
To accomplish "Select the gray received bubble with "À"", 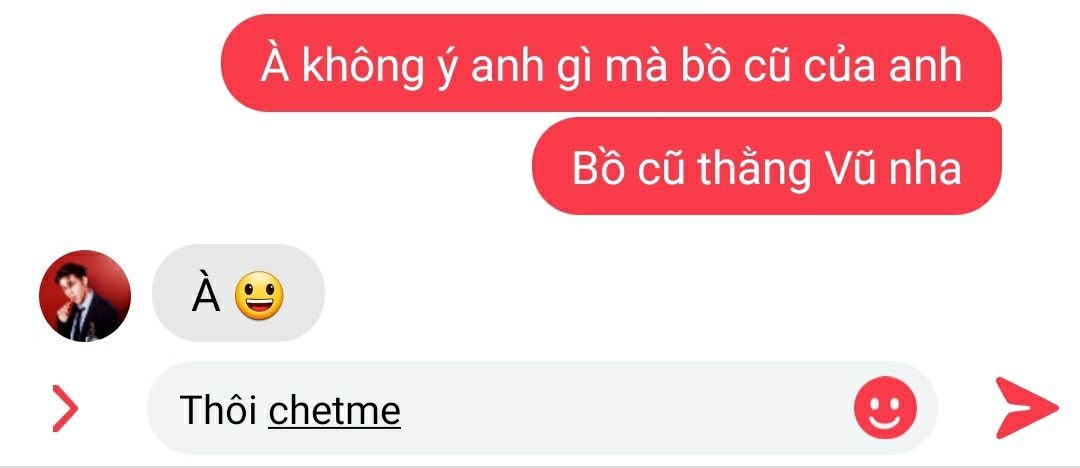I will (x=238, y=293).
